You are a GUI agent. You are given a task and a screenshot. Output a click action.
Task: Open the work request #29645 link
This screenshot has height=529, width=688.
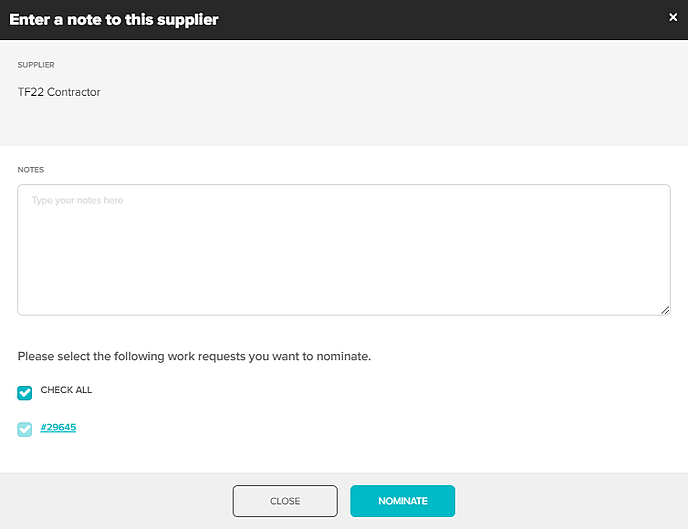[59, 428]
